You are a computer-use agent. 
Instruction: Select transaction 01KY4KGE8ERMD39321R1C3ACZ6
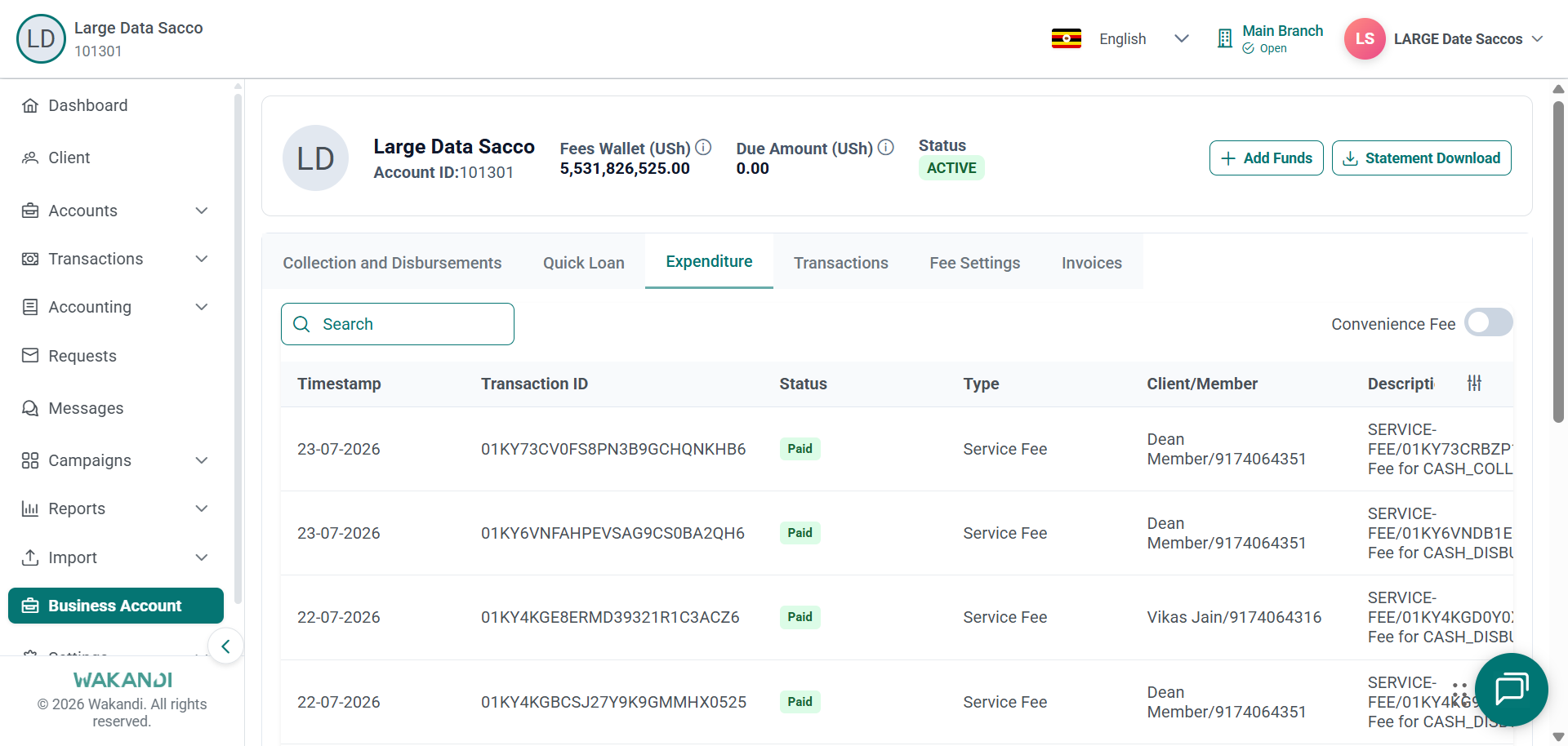610,617
